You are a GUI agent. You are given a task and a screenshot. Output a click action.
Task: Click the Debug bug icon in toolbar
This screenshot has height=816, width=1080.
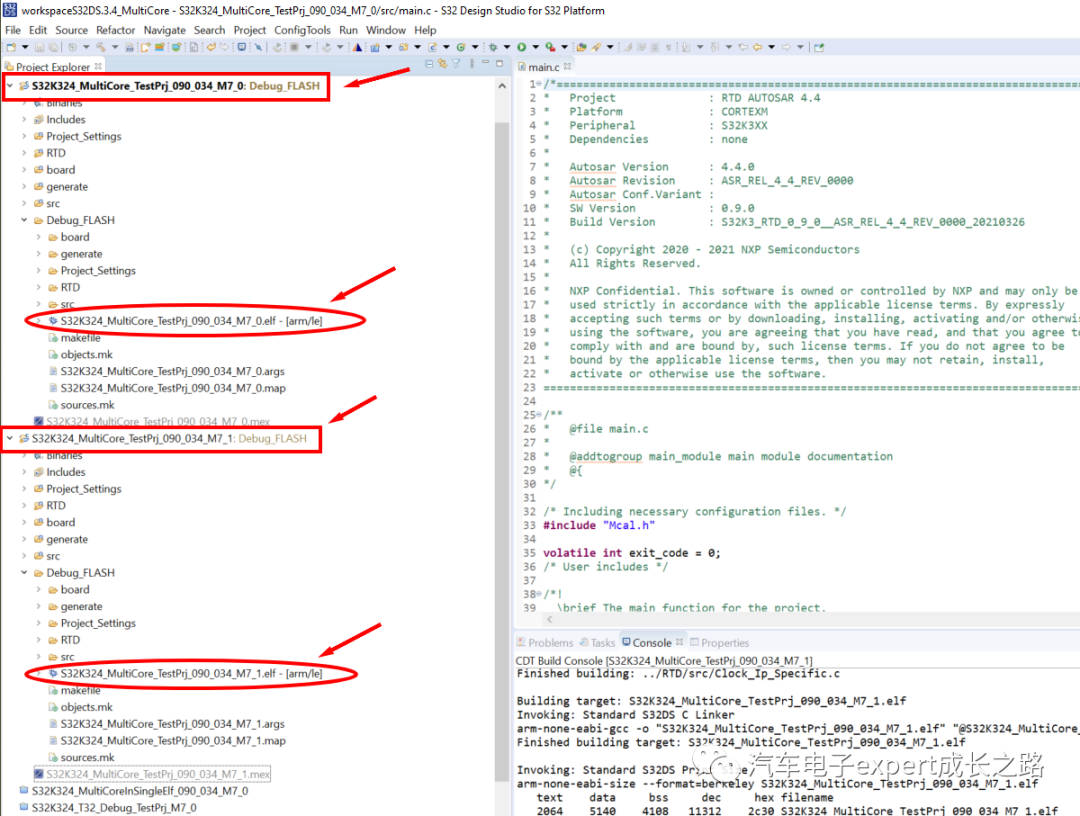pyautogui.click(x=493, y=48)
